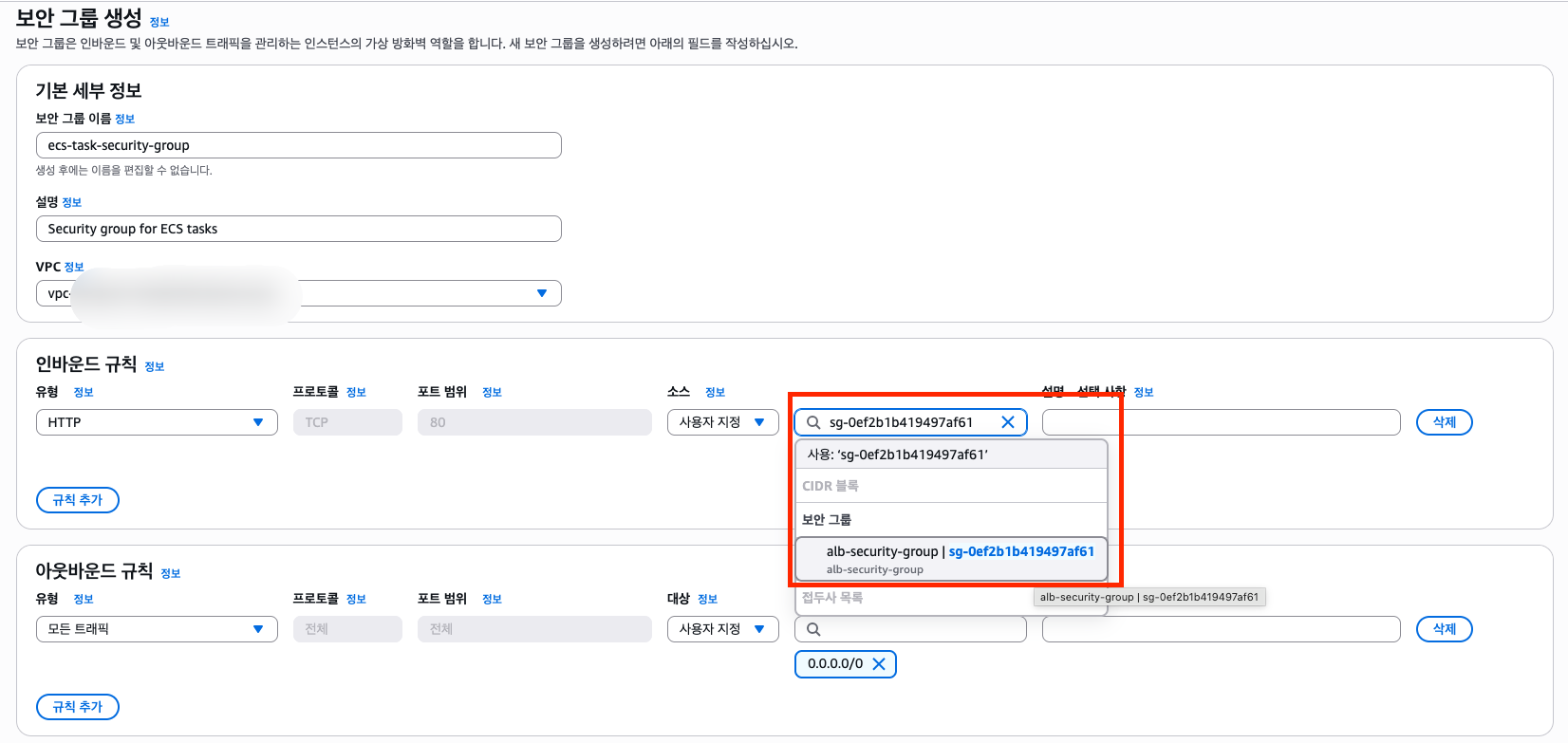Clear the inbound source search field text
The image size is (1568, 743).
coord(1008,422)
